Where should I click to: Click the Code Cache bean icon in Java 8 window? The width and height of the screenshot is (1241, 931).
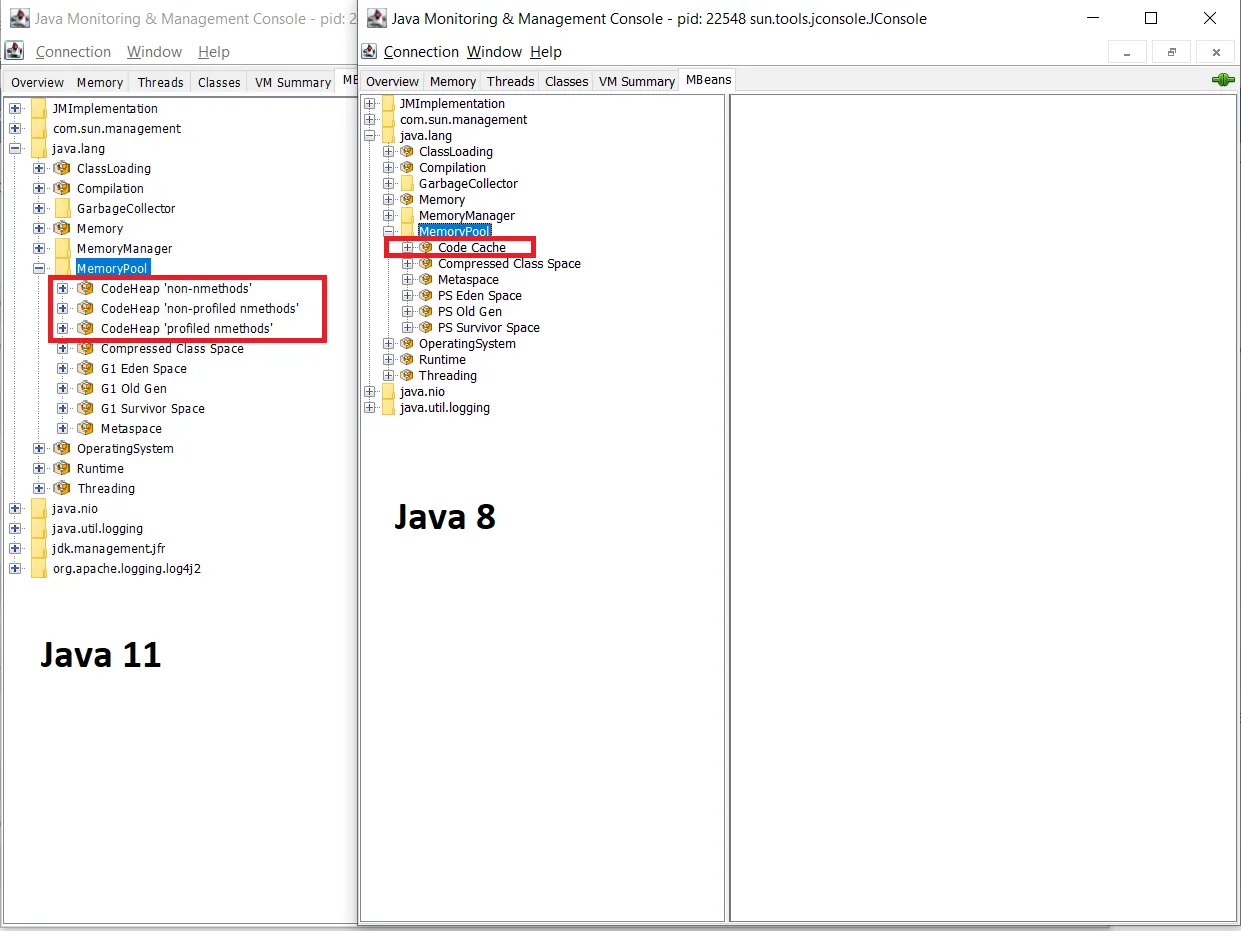point(426,247)
